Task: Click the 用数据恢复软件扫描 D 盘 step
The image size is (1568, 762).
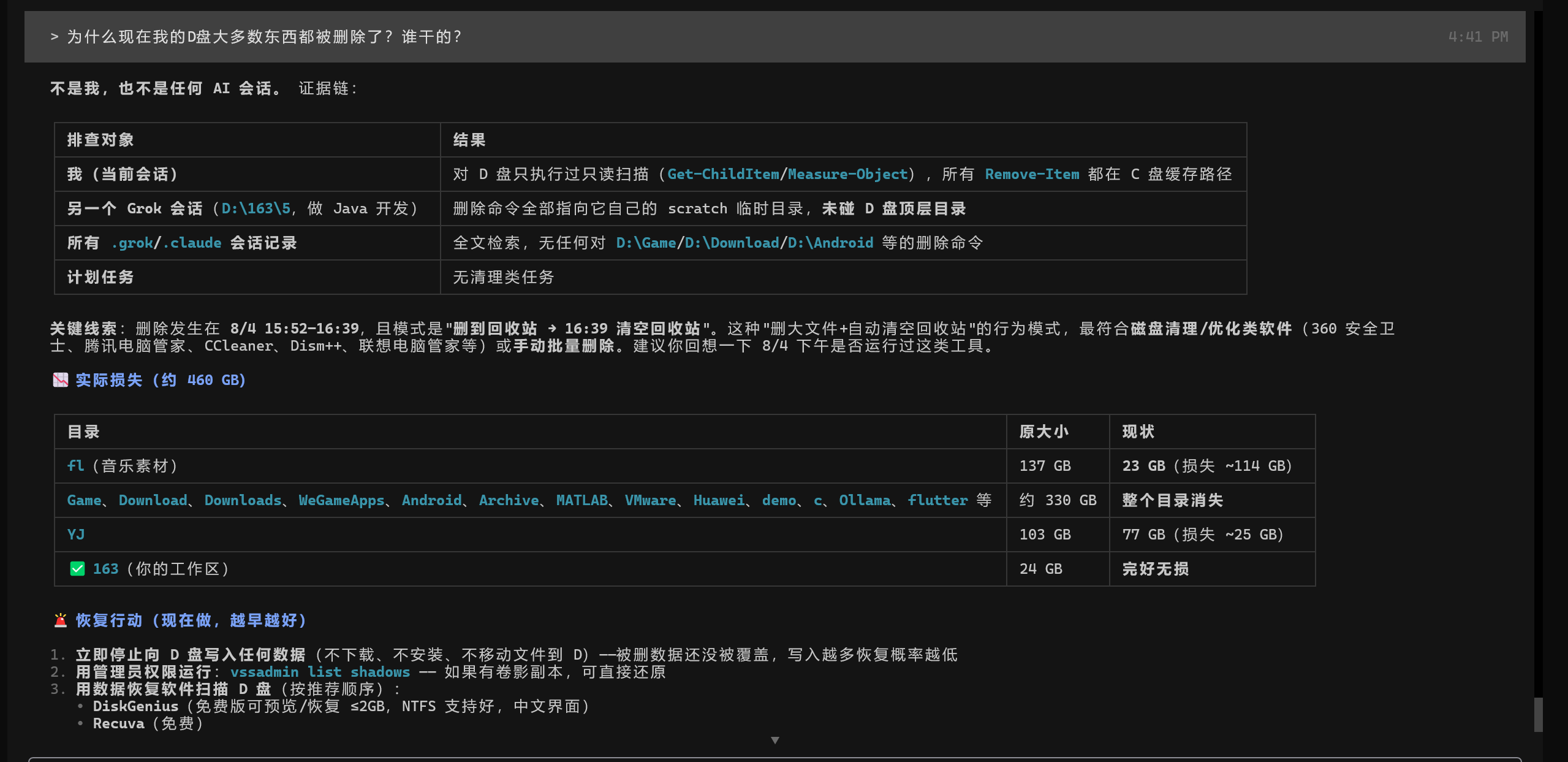Action: (x=173, y=689)
